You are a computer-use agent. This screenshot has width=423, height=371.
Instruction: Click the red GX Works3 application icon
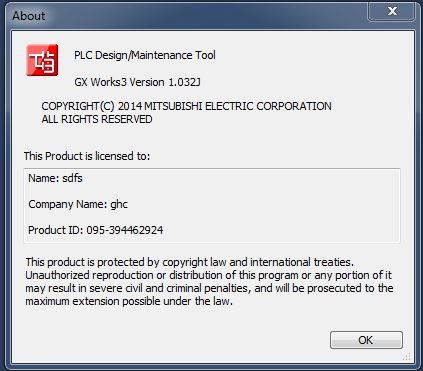click(x=42, y=60)
